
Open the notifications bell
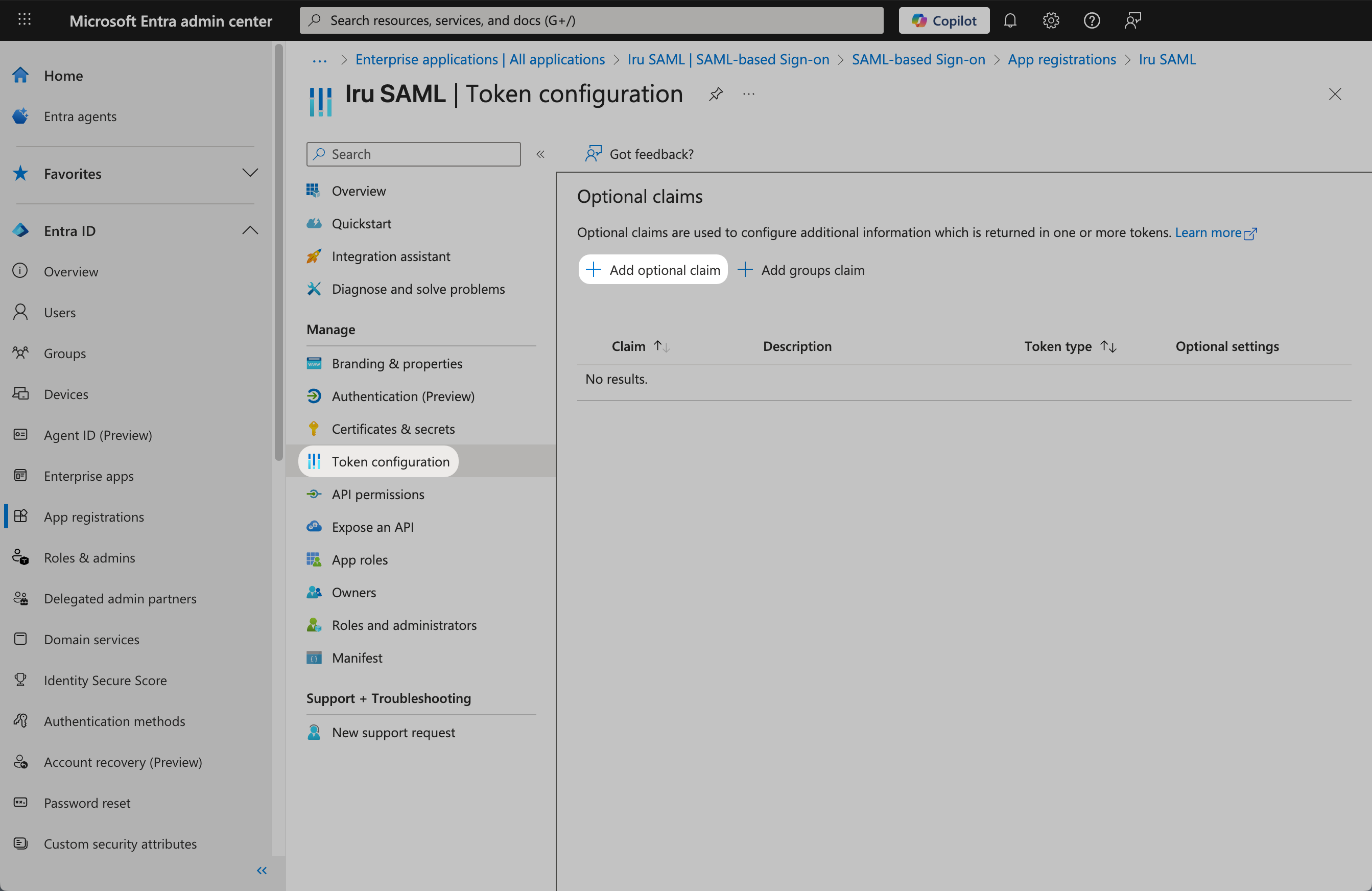tap(1010, 20)
